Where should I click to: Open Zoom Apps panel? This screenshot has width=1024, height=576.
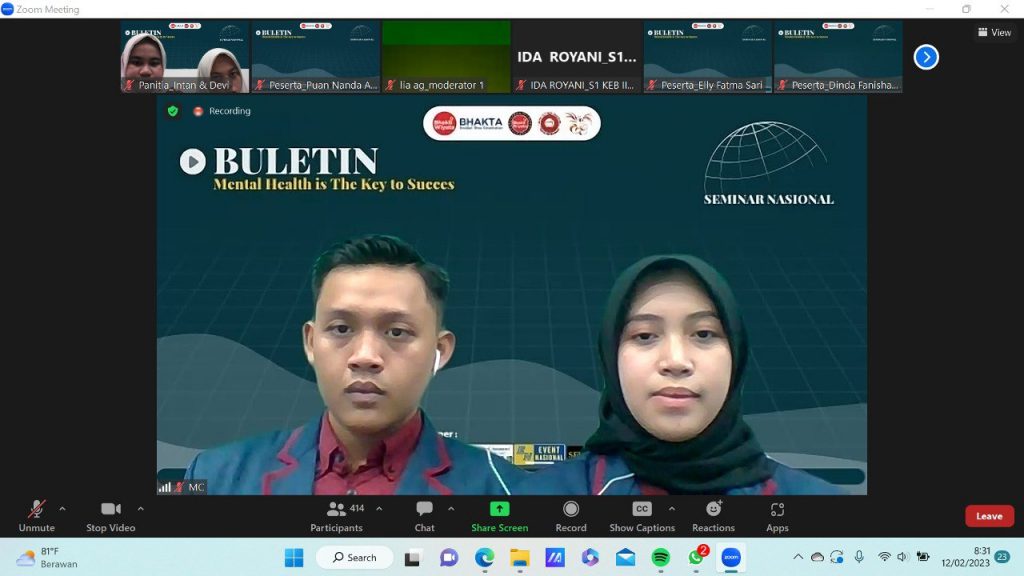(x=777, y=510)
